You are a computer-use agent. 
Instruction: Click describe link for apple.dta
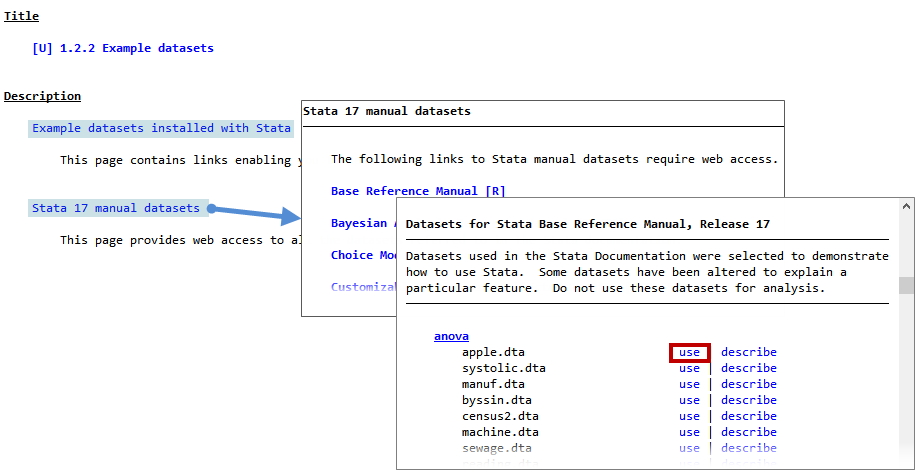[x=749, y=353]
